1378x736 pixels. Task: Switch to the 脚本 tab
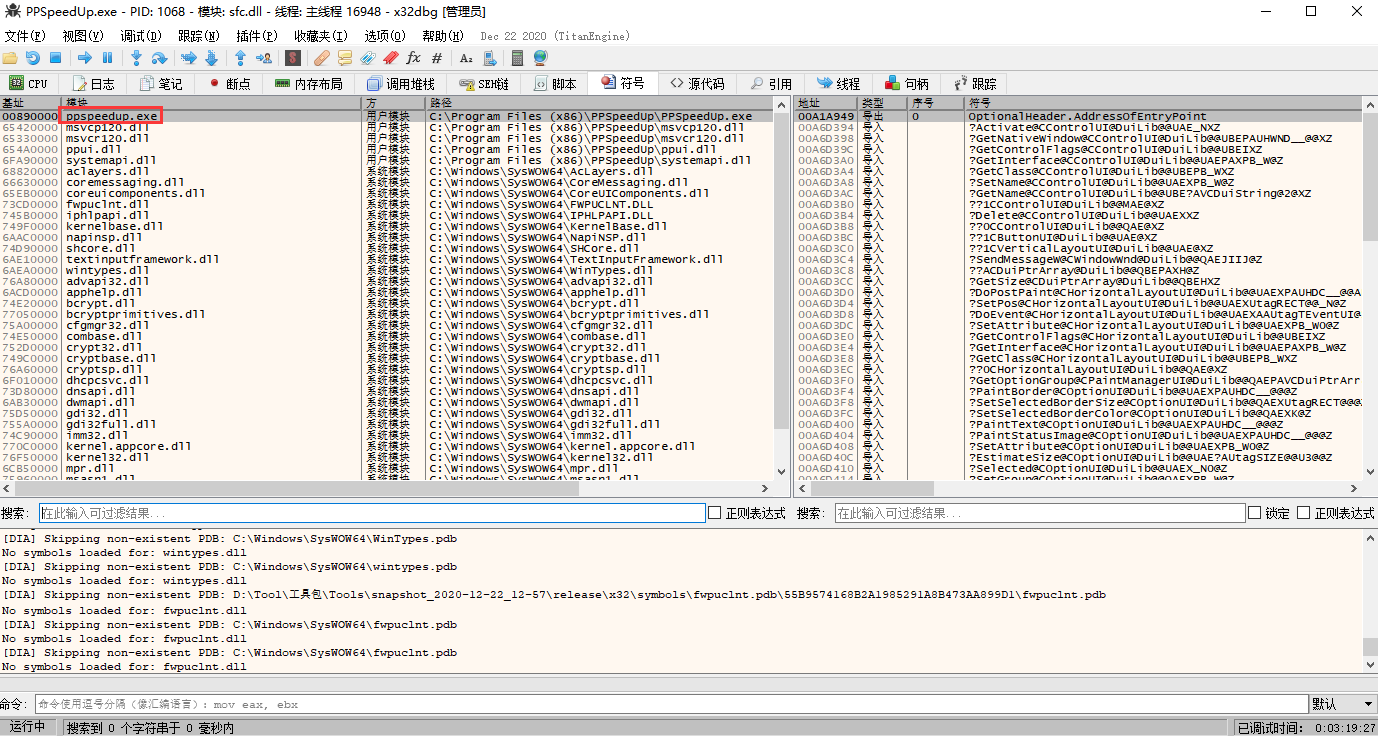pyautogui.click(x=555, y=84)
